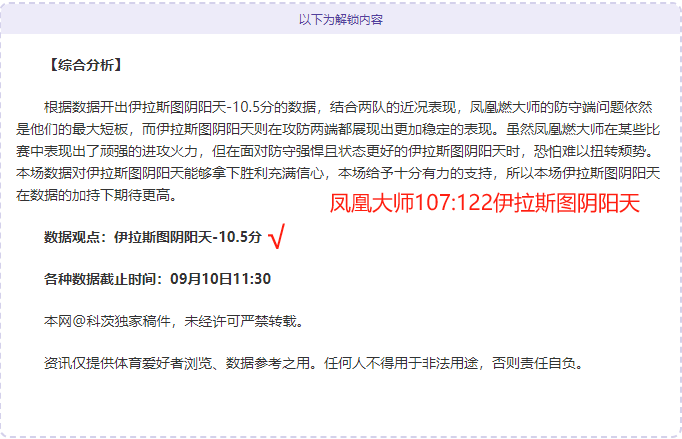682x439 pixels.
Task: Click the paragraph's last line 在数据的加持下期待更高
Action: [x=97, y=195]
